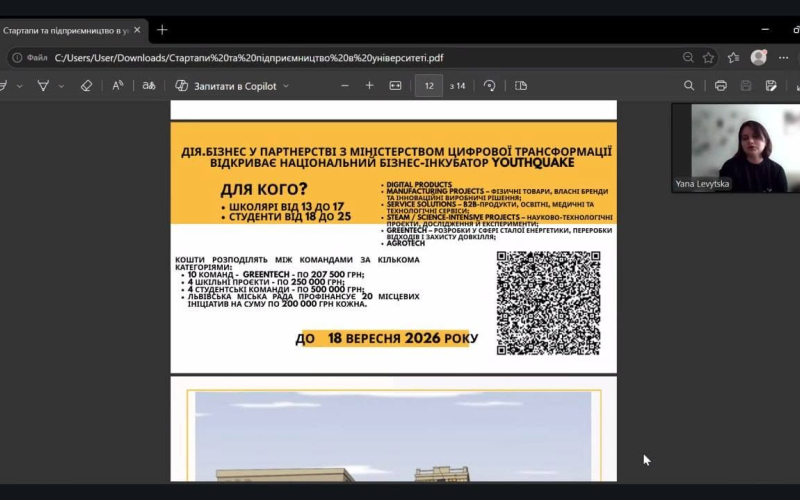800x500 pixels.
Task: Toggle fit to width view
Action: 395,86
